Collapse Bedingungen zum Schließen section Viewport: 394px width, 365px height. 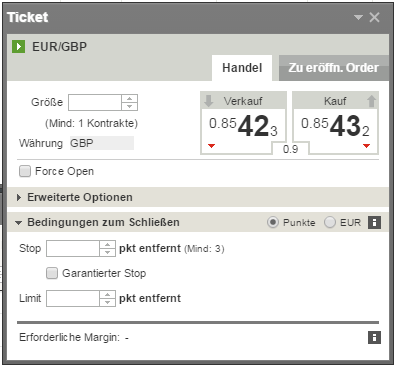tap(98, 222)
